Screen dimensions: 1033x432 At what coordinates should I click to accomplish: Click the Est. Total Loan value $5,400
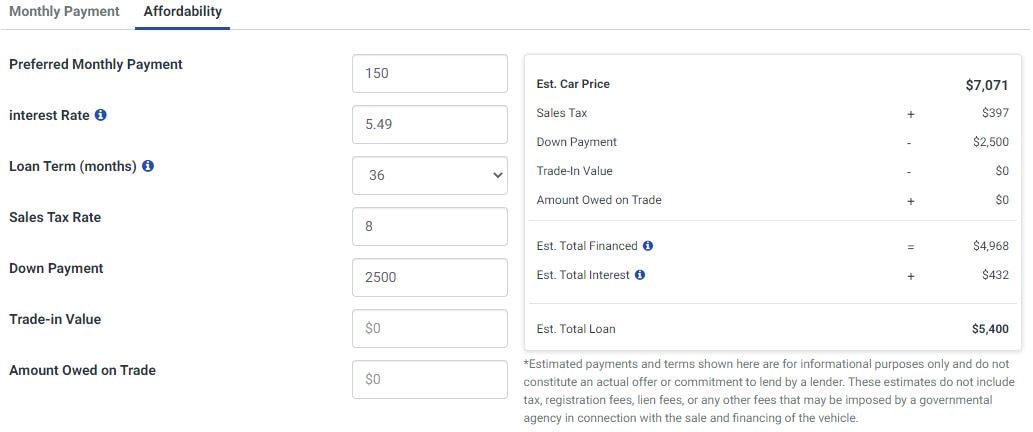point(990,329)
